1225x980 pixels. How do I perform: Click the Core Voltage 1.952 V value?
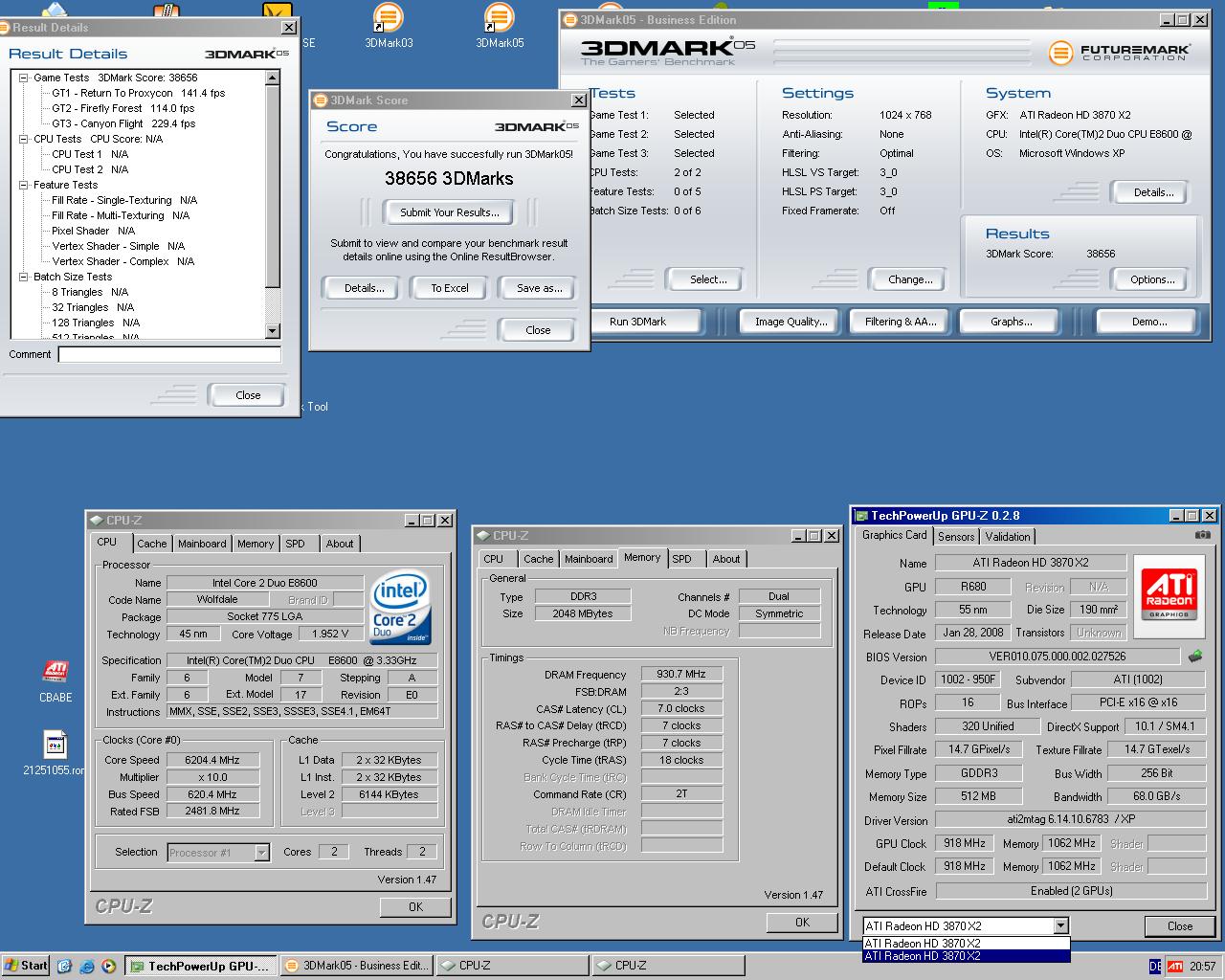click(331, 634)
